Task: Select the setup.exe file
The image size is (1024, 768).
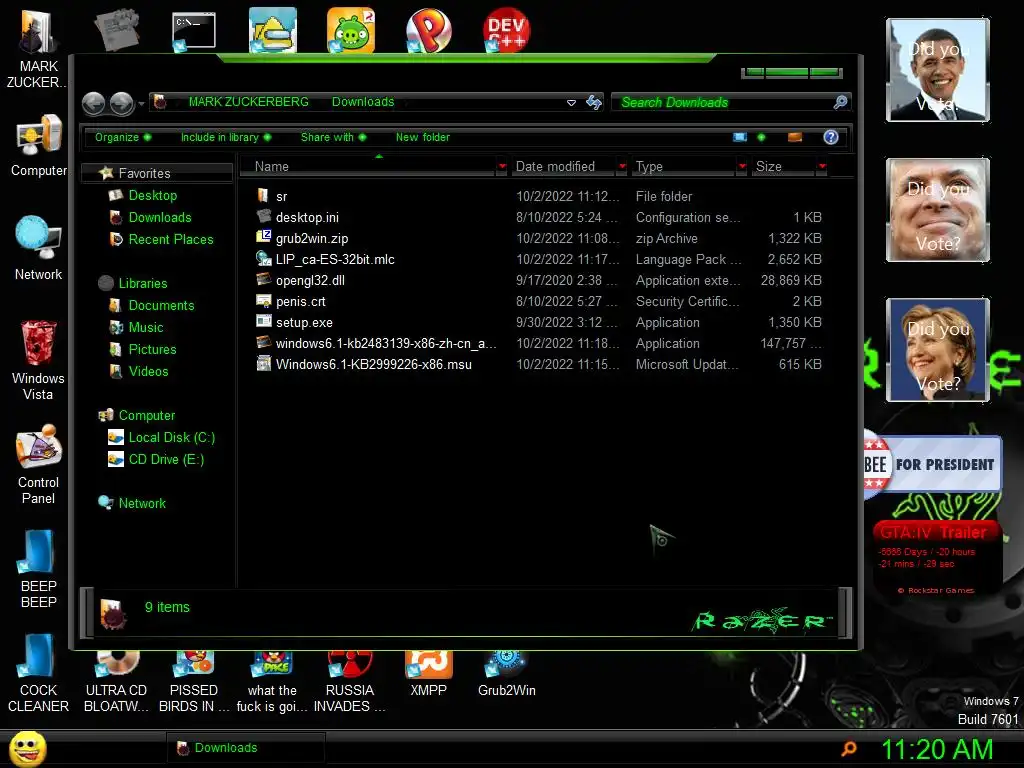Action: (304, 323)
